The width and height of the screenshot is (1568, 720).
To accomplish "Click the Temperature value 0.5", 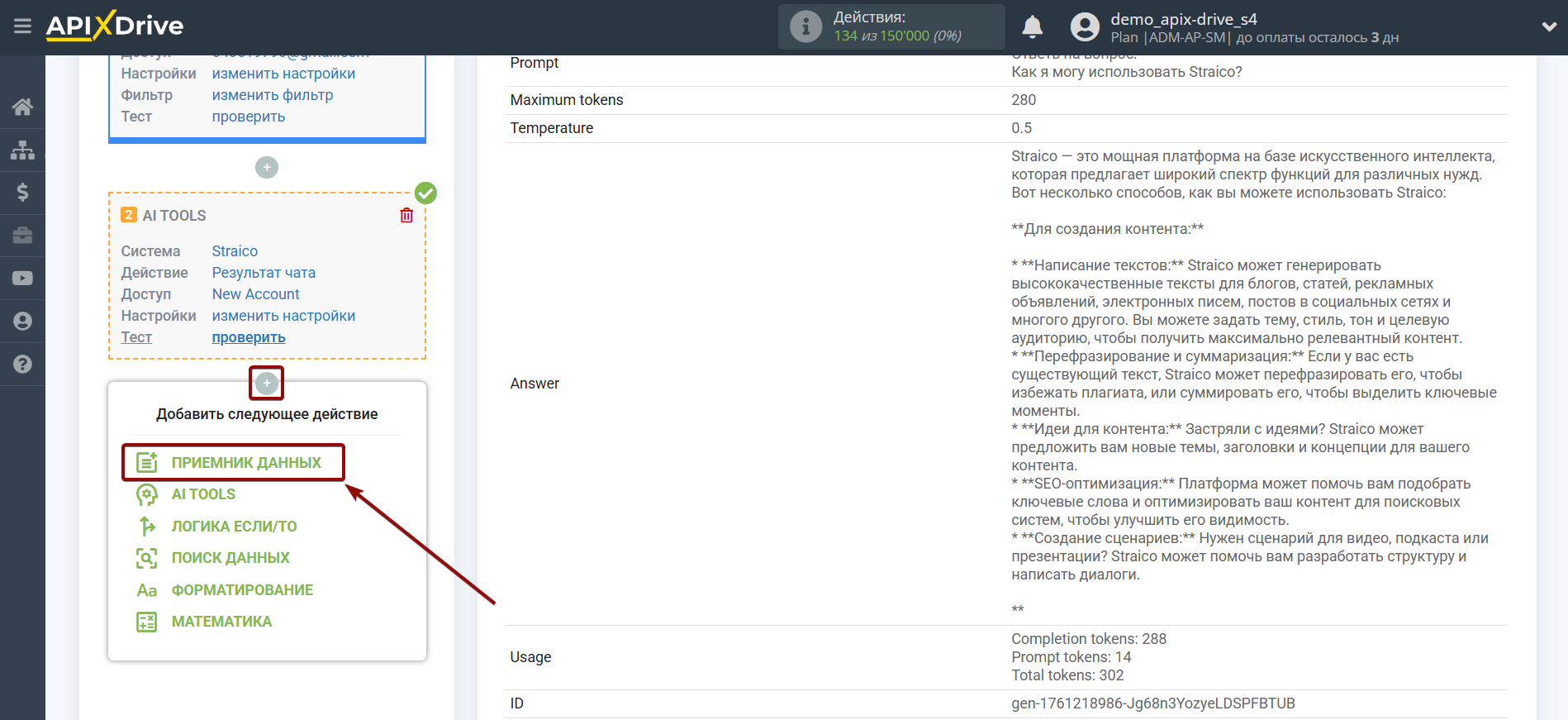I will [x=1022, y=128].
